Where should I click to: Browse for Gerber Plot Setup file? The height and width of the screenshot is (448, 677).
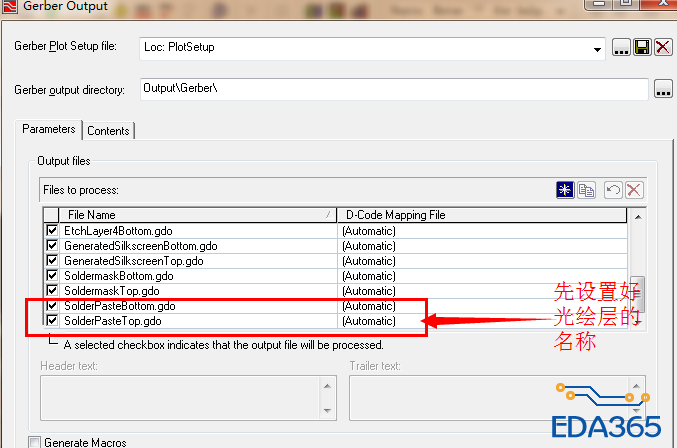621,47
